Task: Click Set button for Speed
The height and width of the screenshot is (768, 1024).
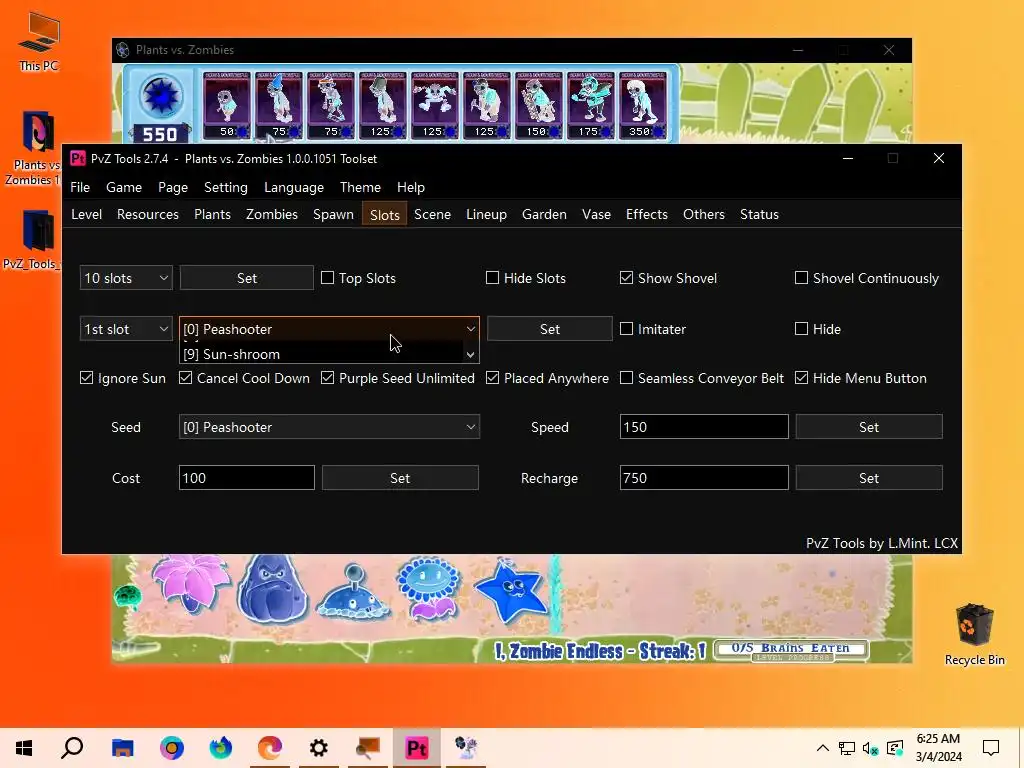Action: 869,427
